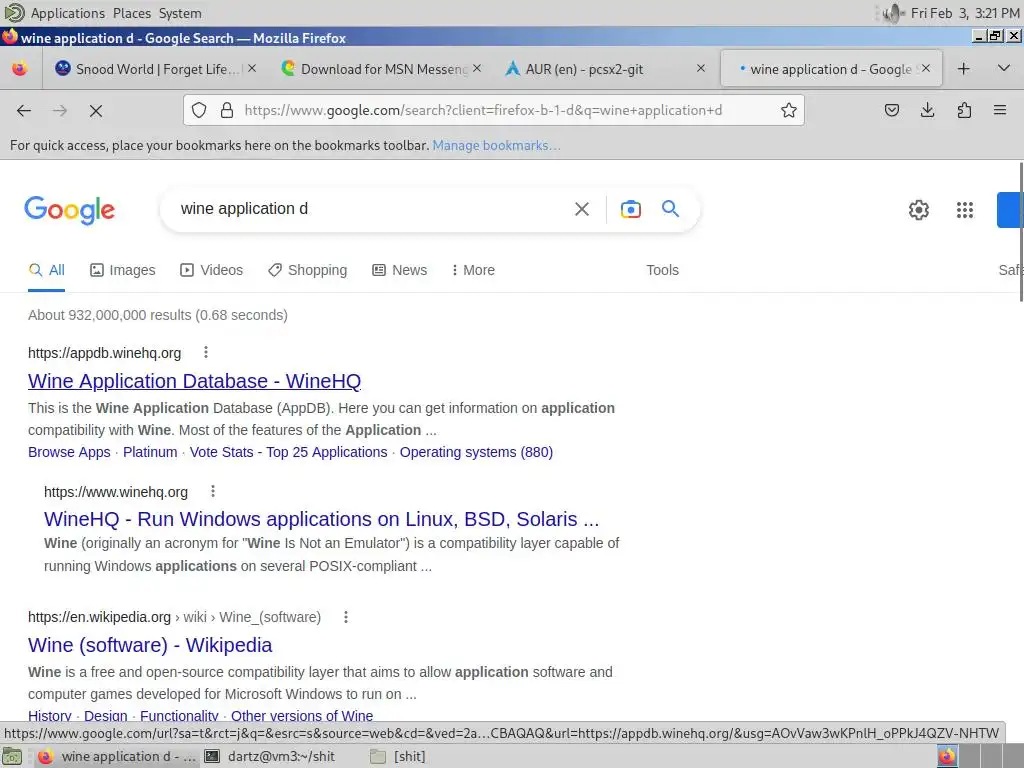
Task: Open the clock showing Fri Feb 3, 3:21 PM
Action: pyautogui.click(x=965, y=13)
